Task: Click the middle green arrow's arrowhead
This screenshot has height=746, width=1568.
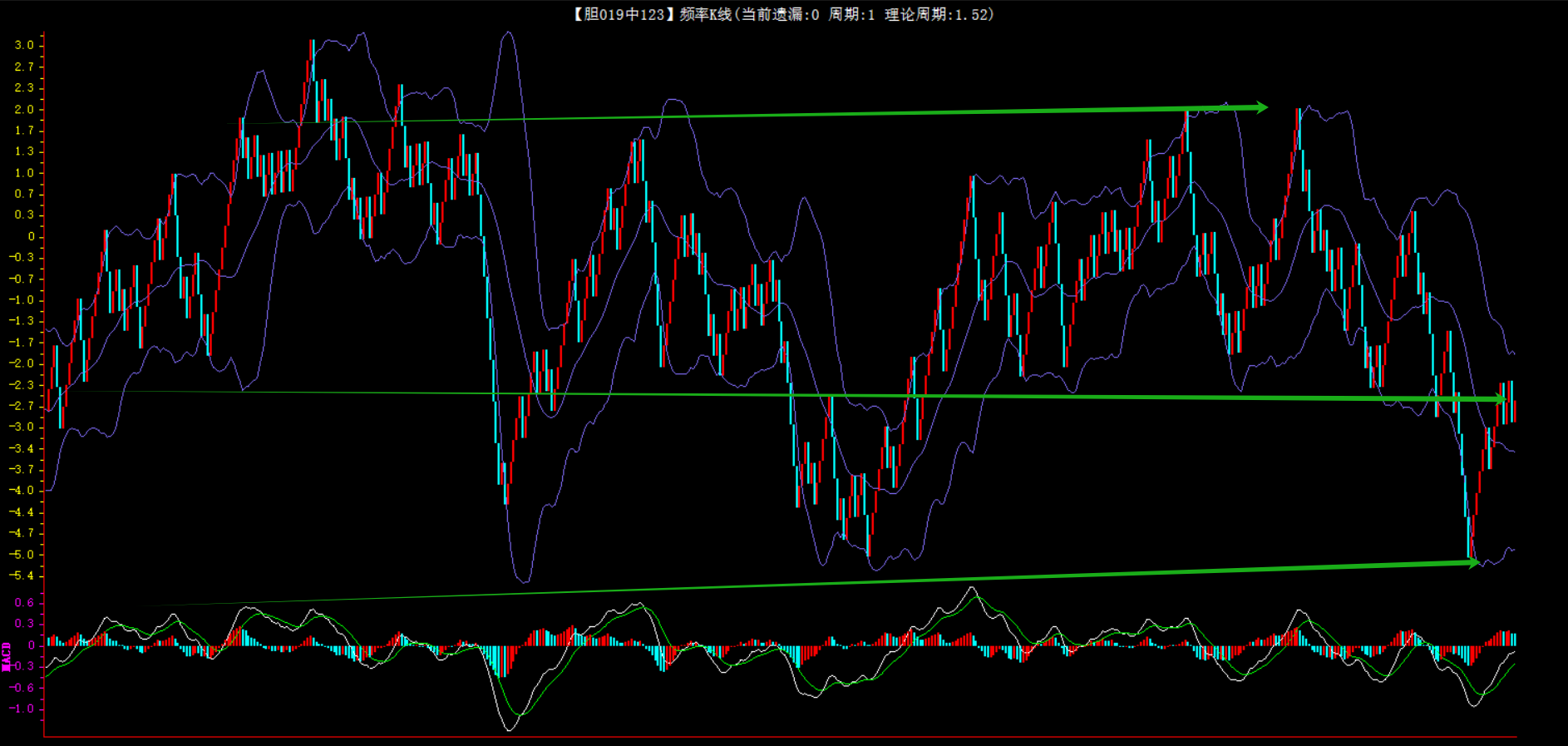Action: click(x=1501, y=400)
